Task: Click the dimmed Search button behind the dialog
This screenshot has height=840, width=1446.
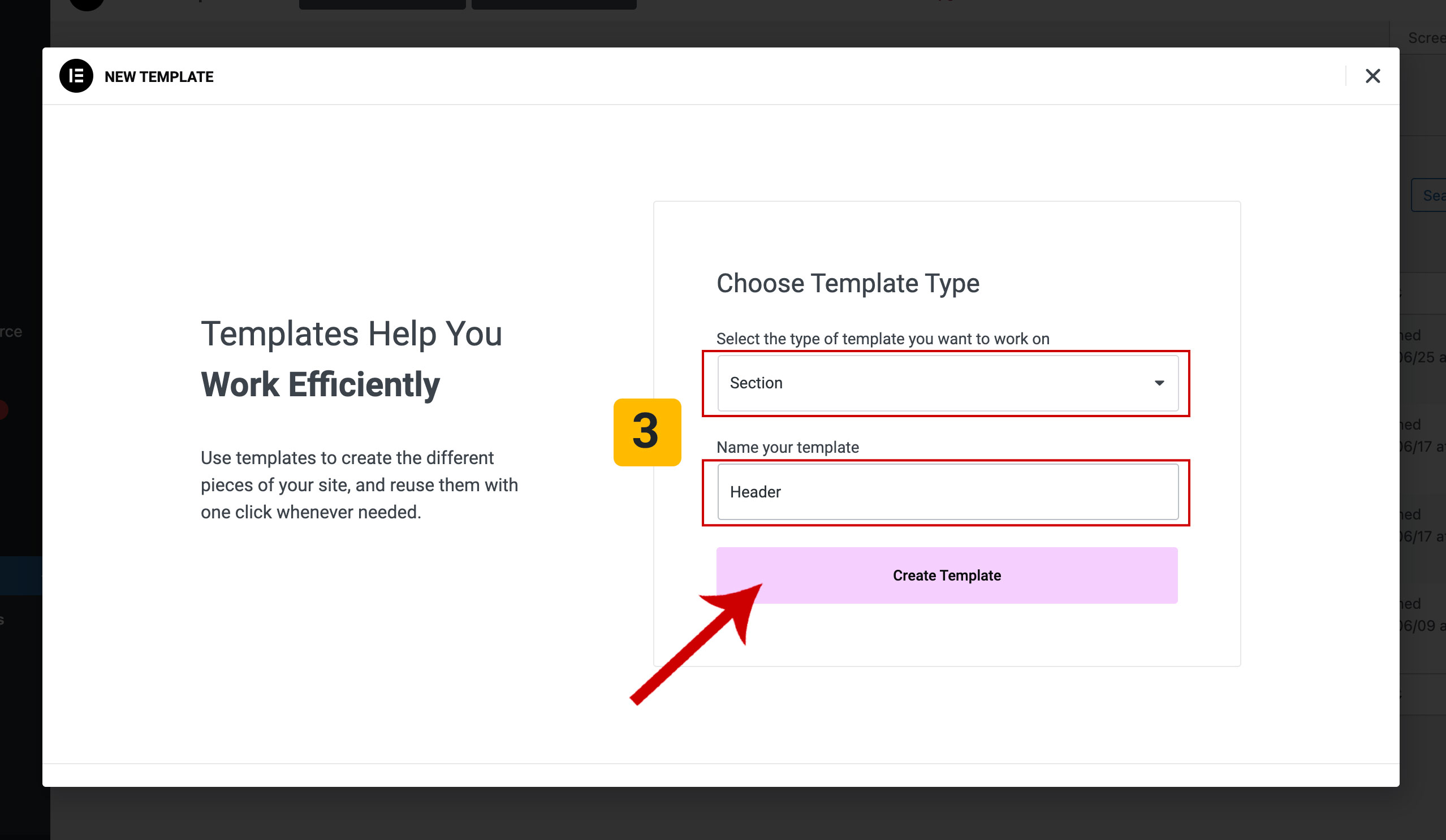Action: coord(1431,195)
